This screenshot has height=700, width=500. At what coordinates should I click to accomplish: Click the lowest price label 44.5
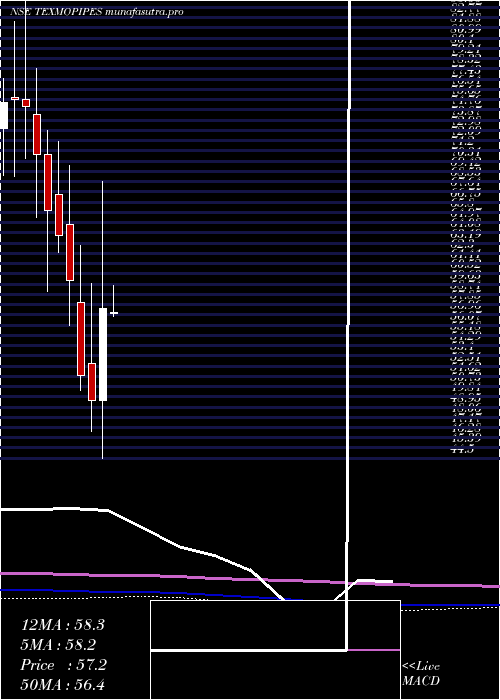[x=462, y=450]
